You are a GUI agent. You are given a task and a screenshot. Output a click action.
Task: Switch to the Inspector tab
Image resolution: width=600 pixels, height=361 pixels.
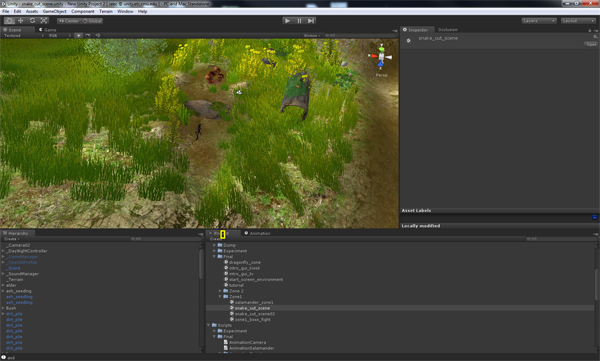coord(417,29)
